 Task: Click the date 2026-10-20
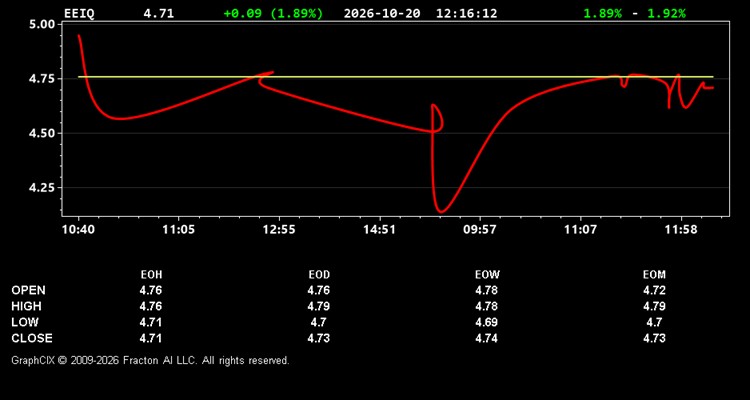382,13
